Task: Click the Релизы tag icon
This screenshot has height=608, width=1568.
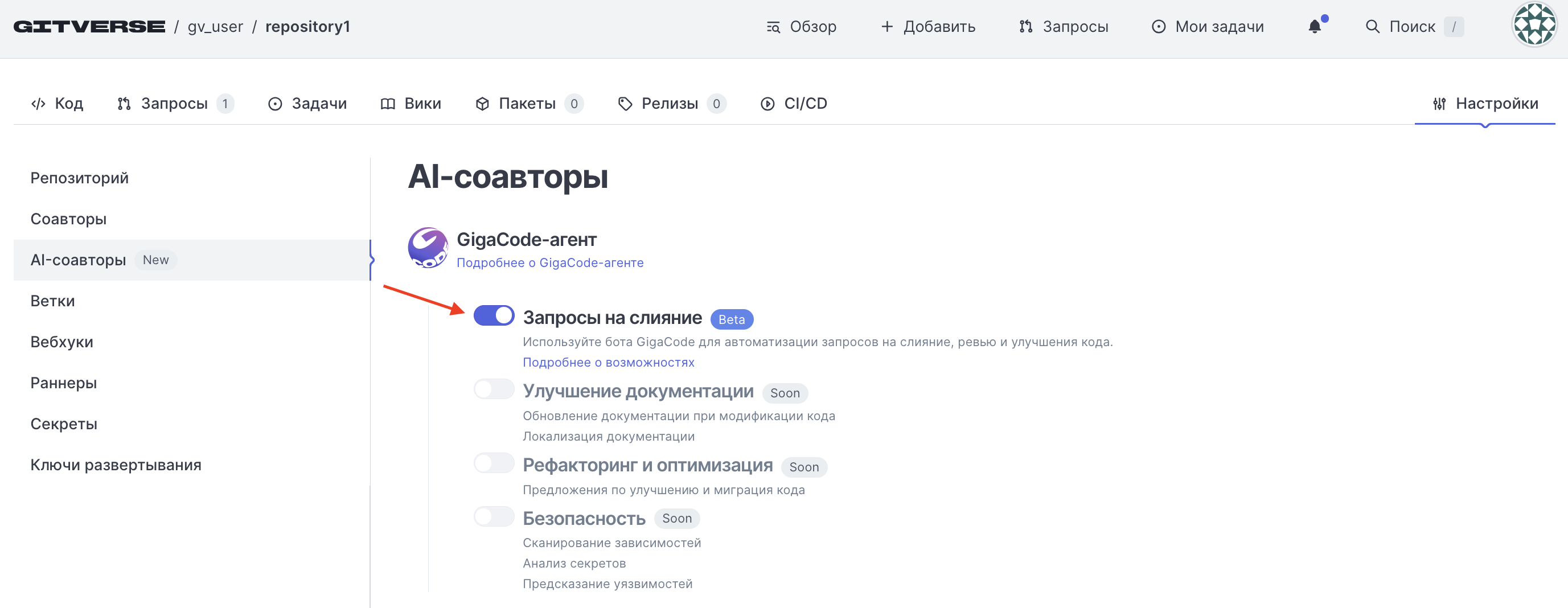Action: click(x=625, y=104)
